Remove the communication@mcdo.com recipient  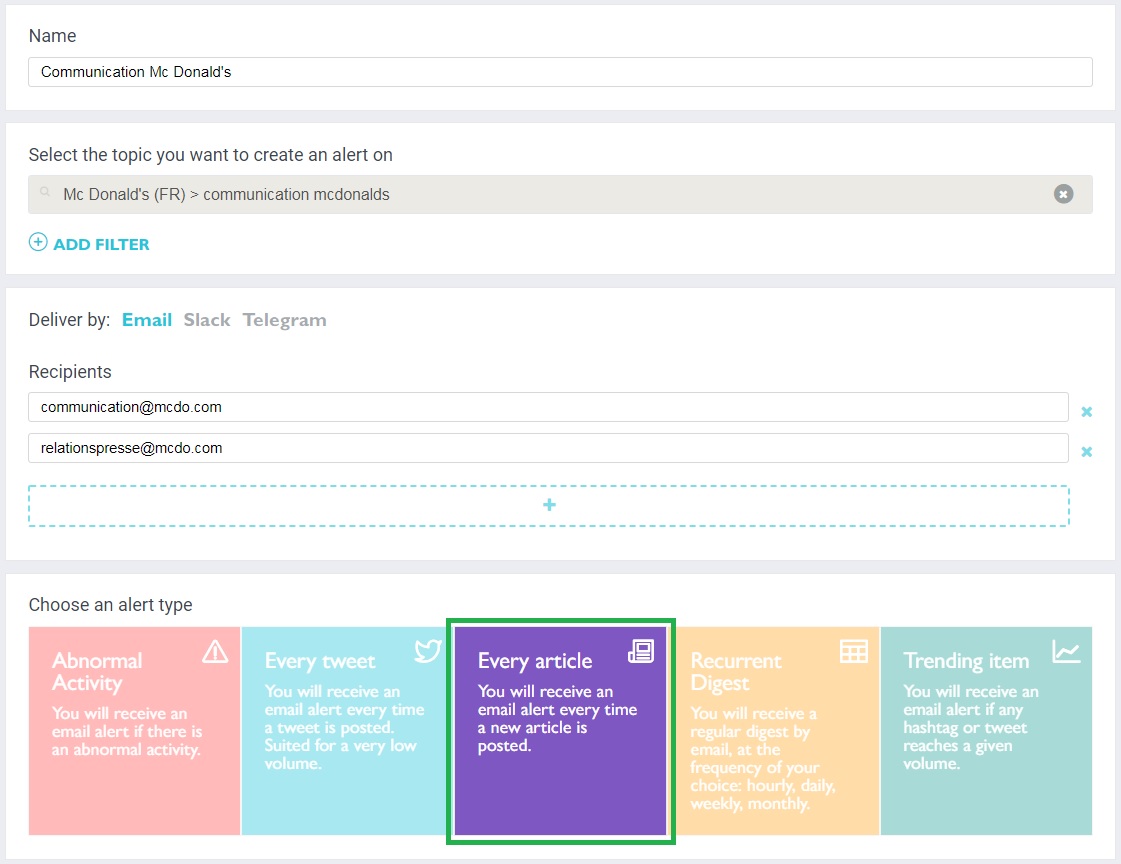1086,412
